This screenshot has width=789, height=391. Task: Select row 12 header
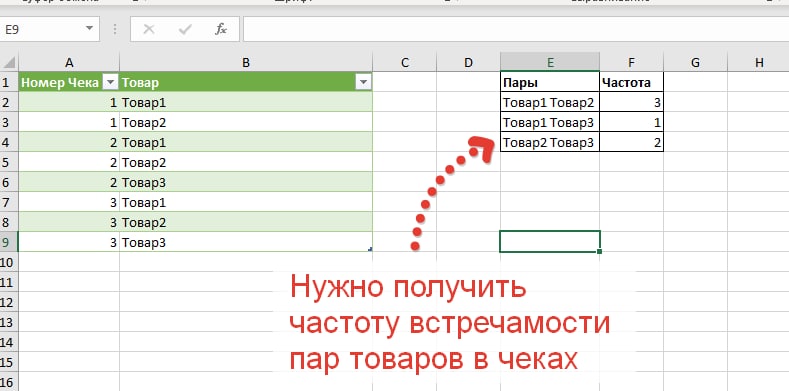(x=9, y=302)
